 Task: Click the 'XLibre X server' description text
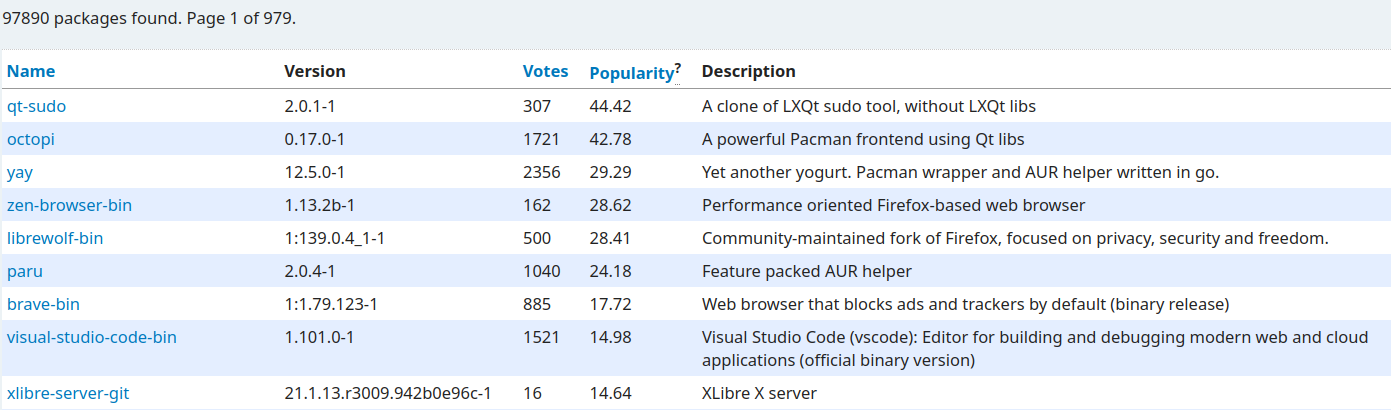click(759, 393)
